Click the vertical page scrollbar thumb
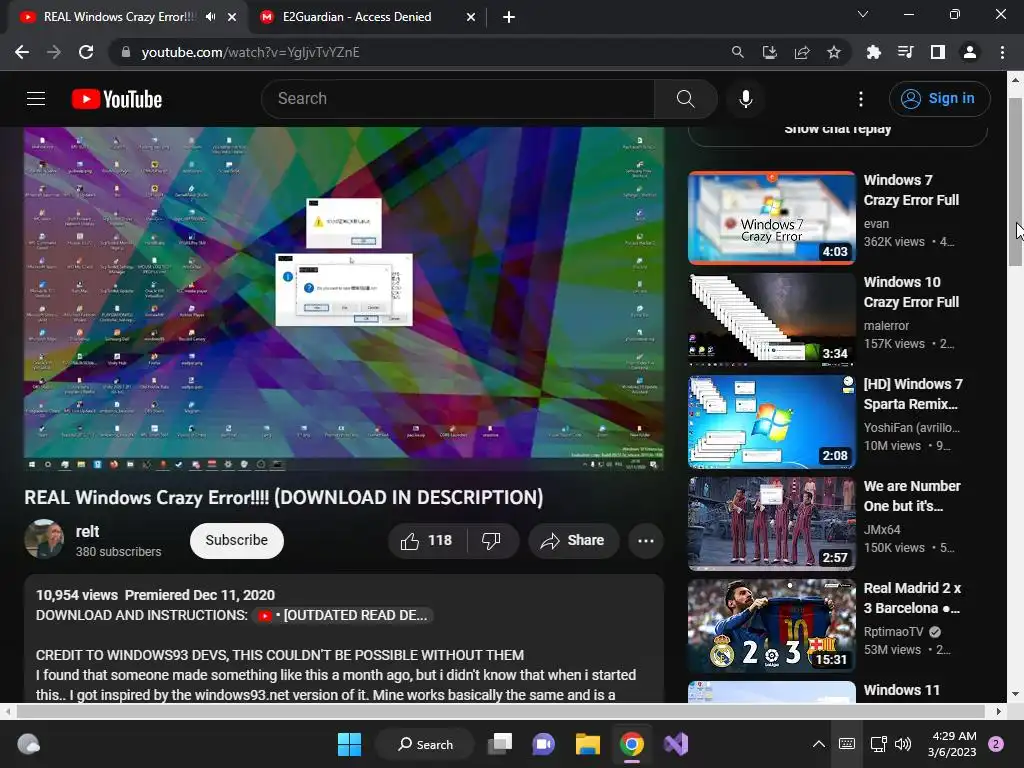Screen dimensions: 1024x768 click(x=1015, y=182)
